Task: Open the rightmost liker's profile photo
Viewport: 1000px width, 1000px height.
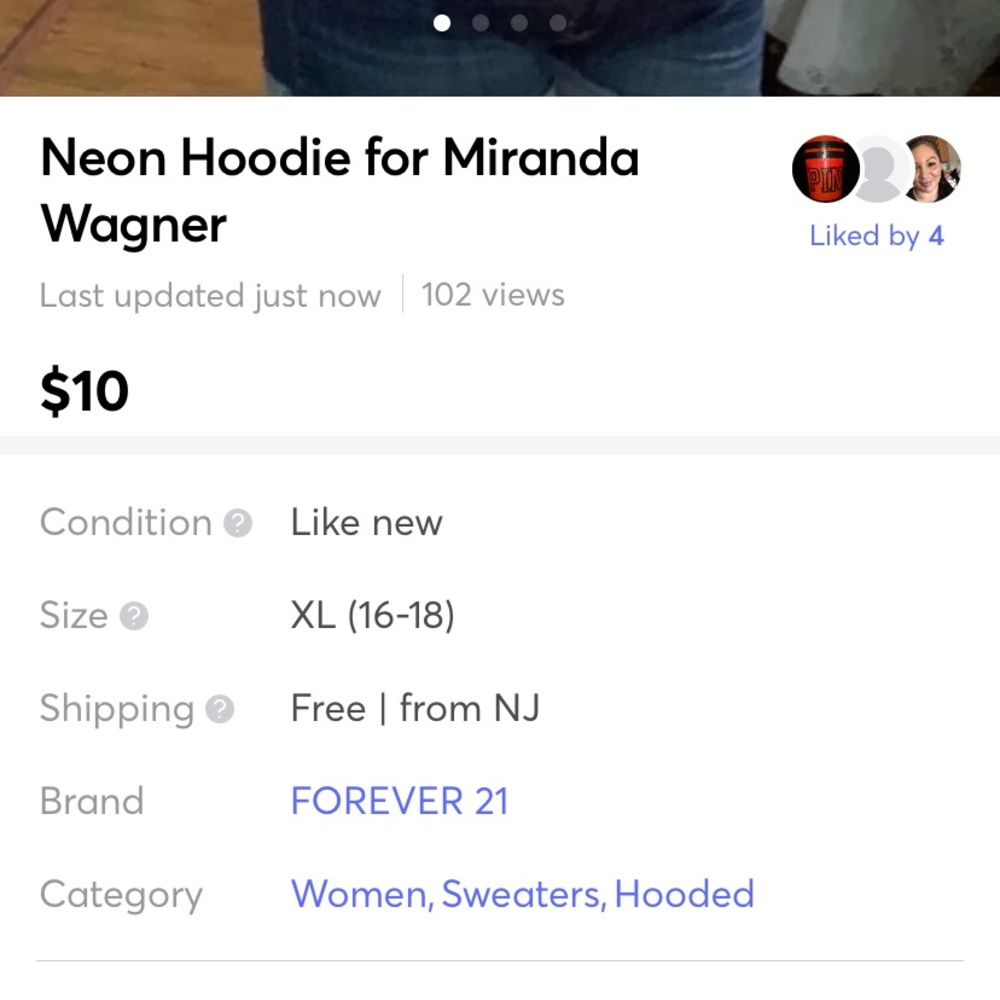Action: tap(931, 169)
